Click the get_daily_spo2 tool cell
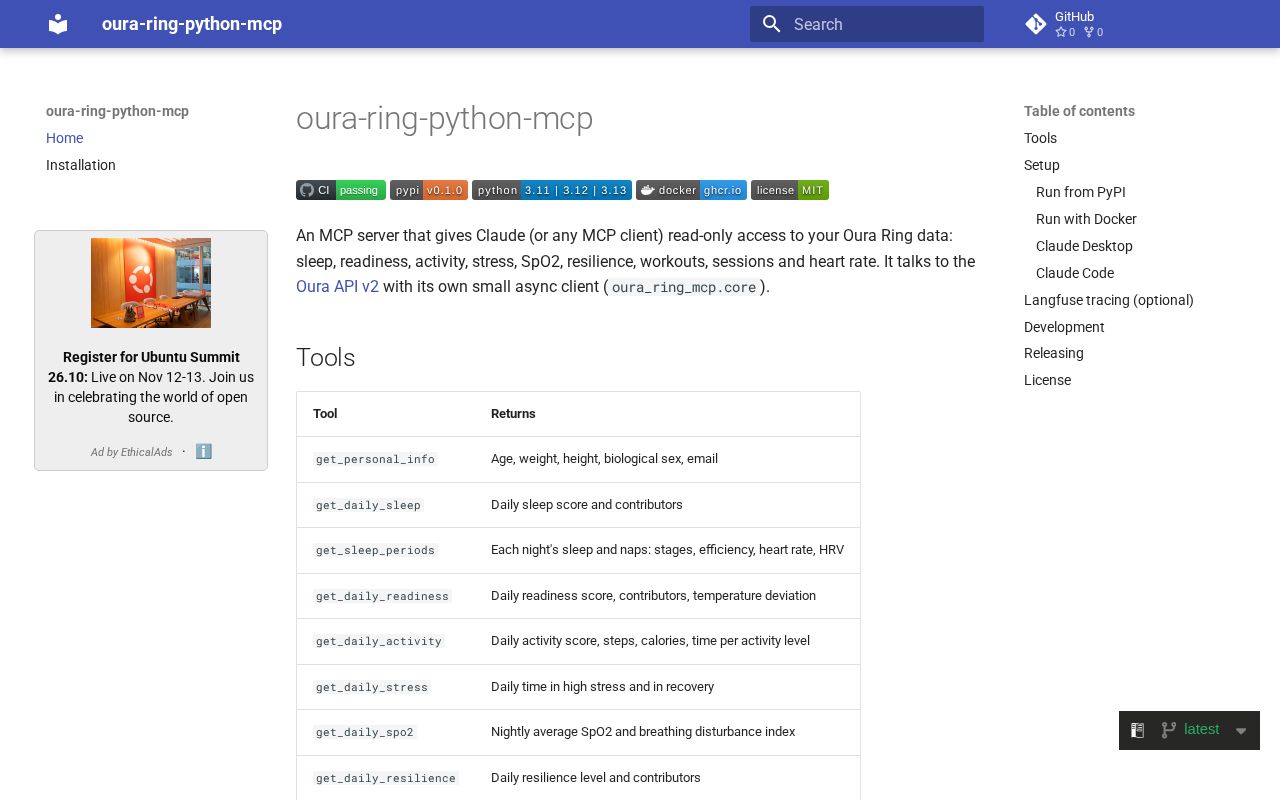The width and height of the screenshot is (1280, 800). pyautogui.click(x=365, y=732)
